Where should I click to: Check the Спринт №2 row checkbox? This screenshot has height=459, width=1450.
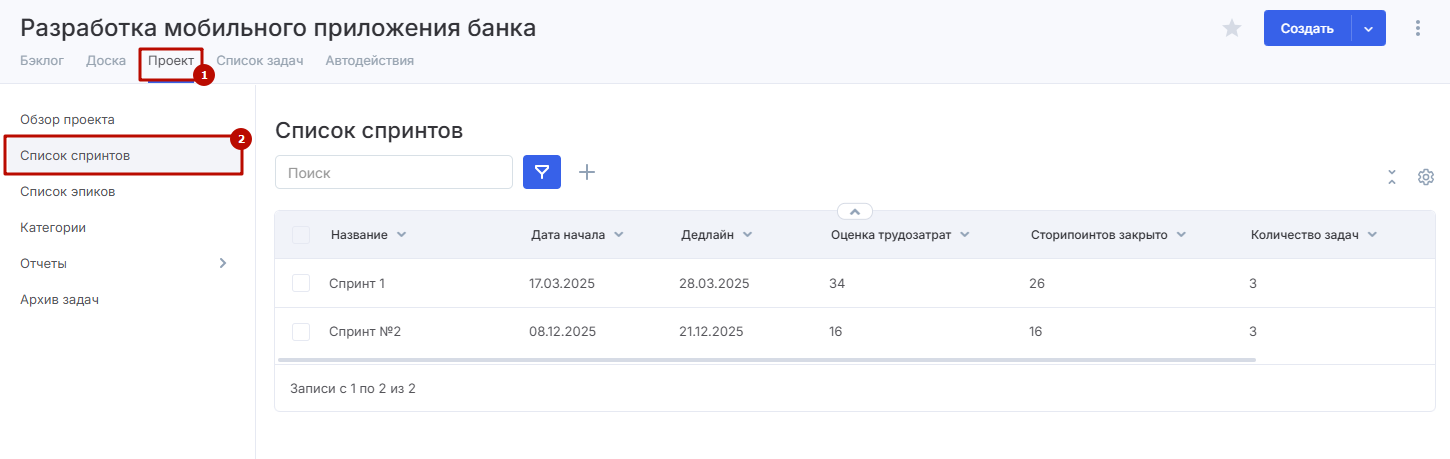pos(301,331)
